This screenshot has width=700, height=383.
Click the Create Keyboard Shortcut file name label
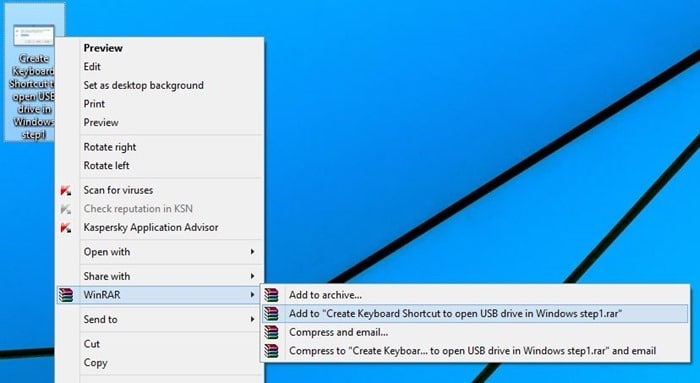coord(32,96)
